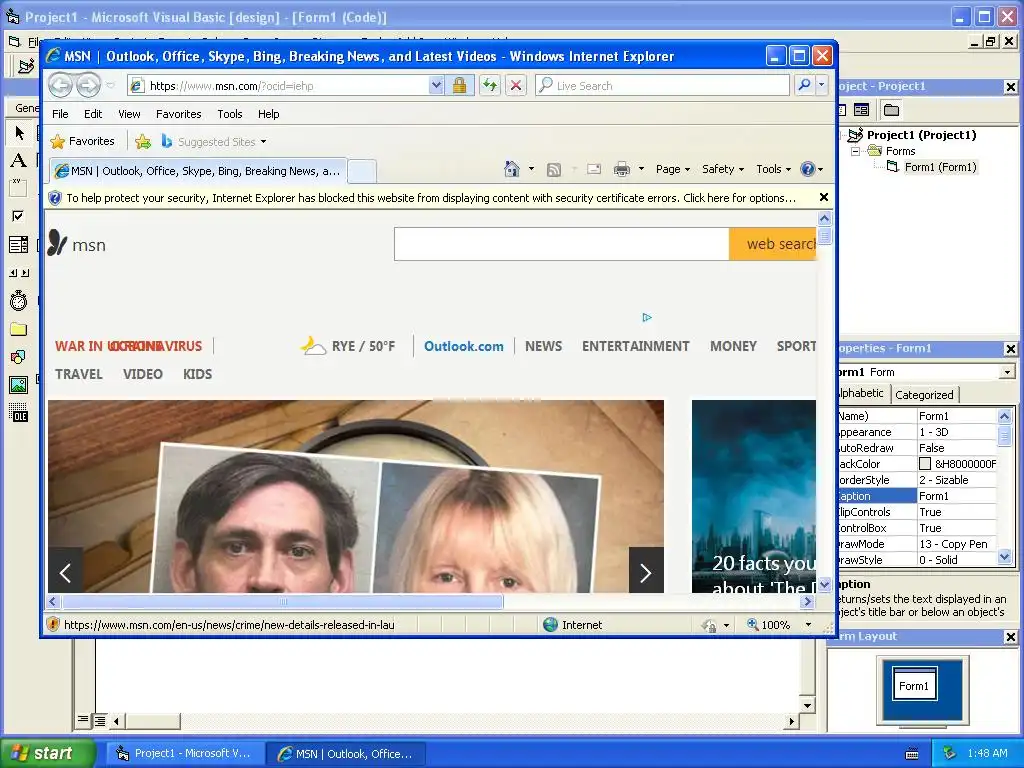Click the IE Home icon
The height and width of the screenshot is (768, 1024).
click(512, 169)
